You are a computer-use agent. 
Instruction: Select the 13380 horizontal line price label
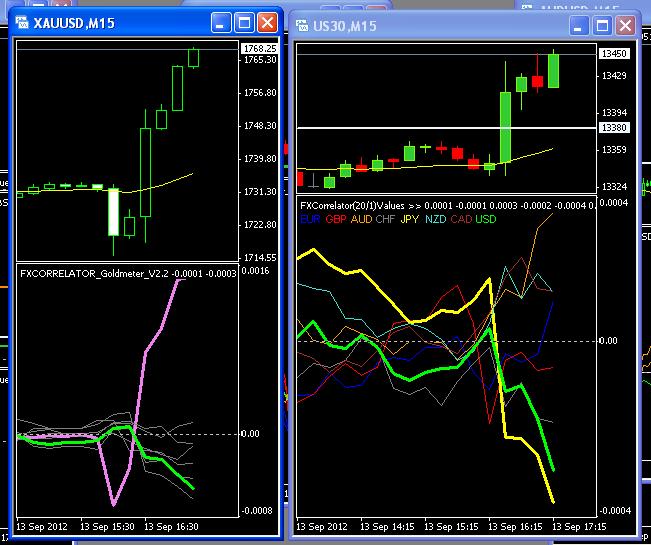click(614, 128)
